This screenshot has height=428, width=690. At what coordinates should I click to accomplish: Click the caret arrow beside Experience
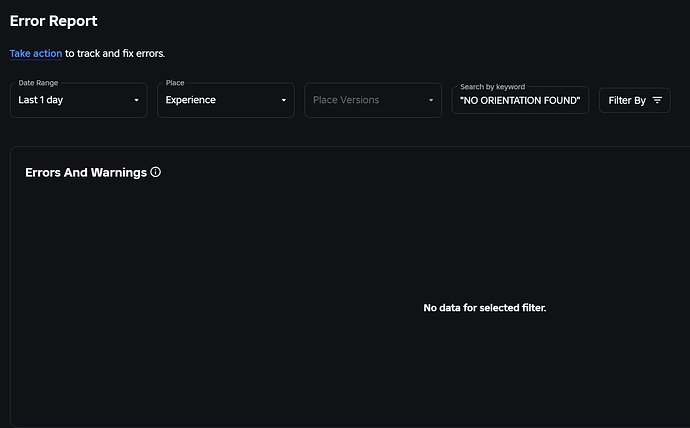(x=284, y=100)
